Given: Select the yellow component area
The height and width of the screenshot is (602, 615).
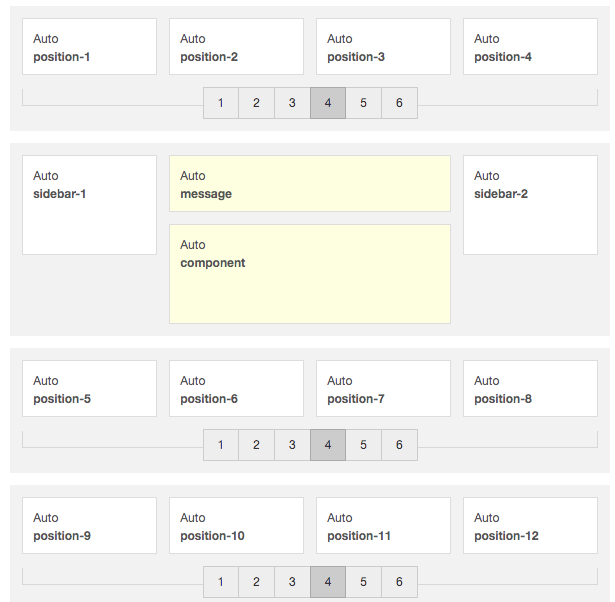Looking at the screenshot, I should pyautogui.click(x=310, y=274).
